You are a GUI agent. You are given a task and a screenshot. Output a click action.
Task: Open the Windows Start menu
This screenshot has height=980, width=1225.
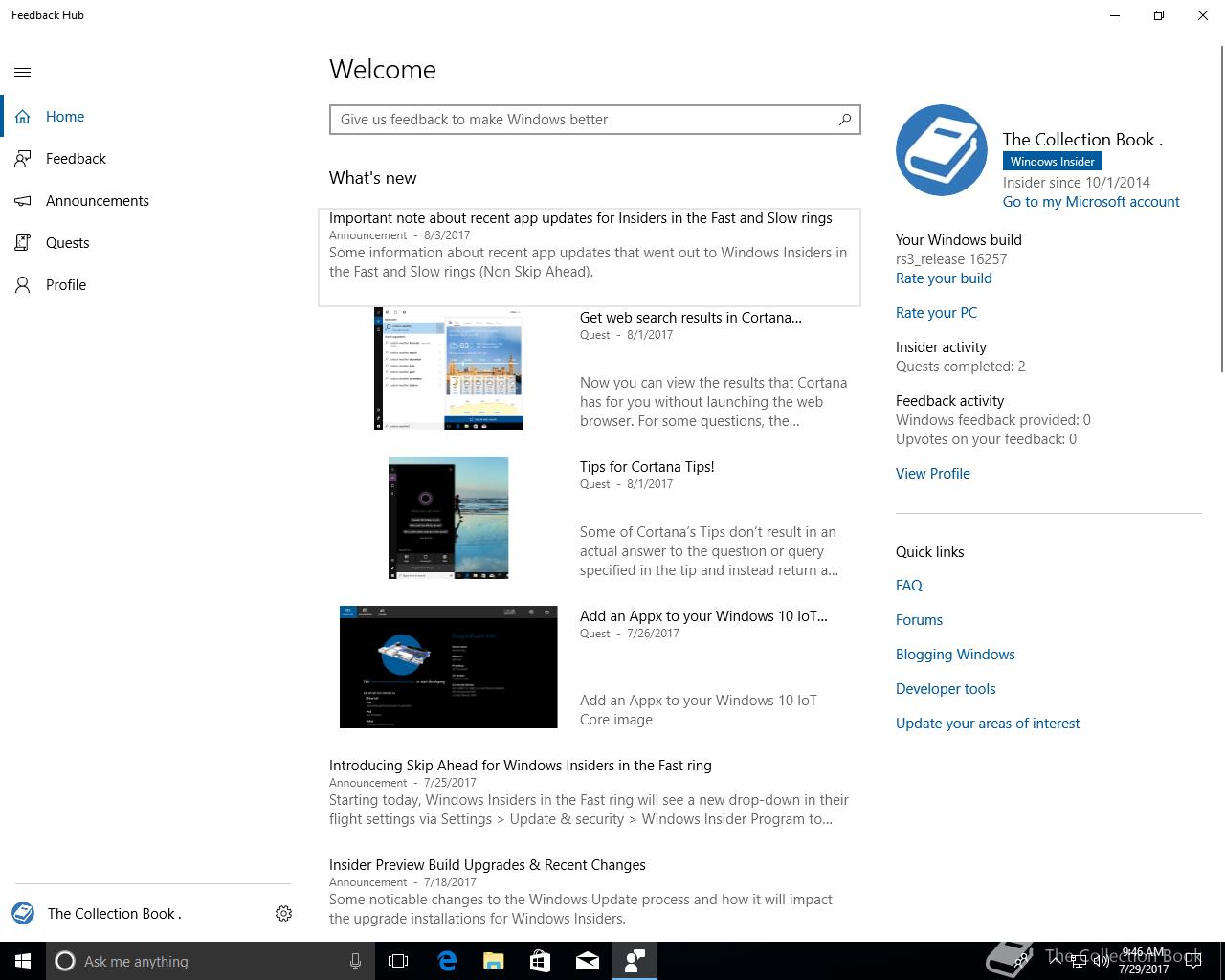pos(23,961)
